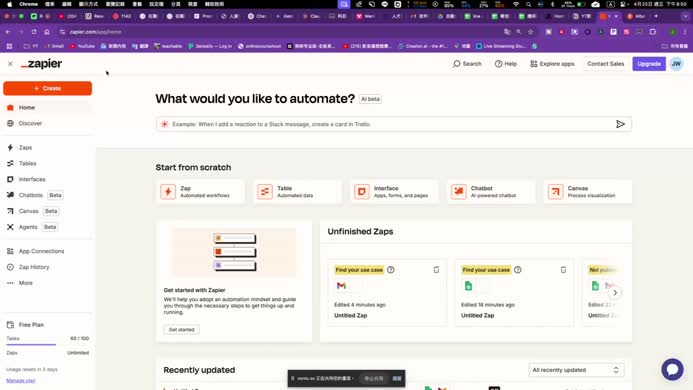Click the Contact Sales button
The height and width of the screenshot is (390, 693).
[605, 64]
